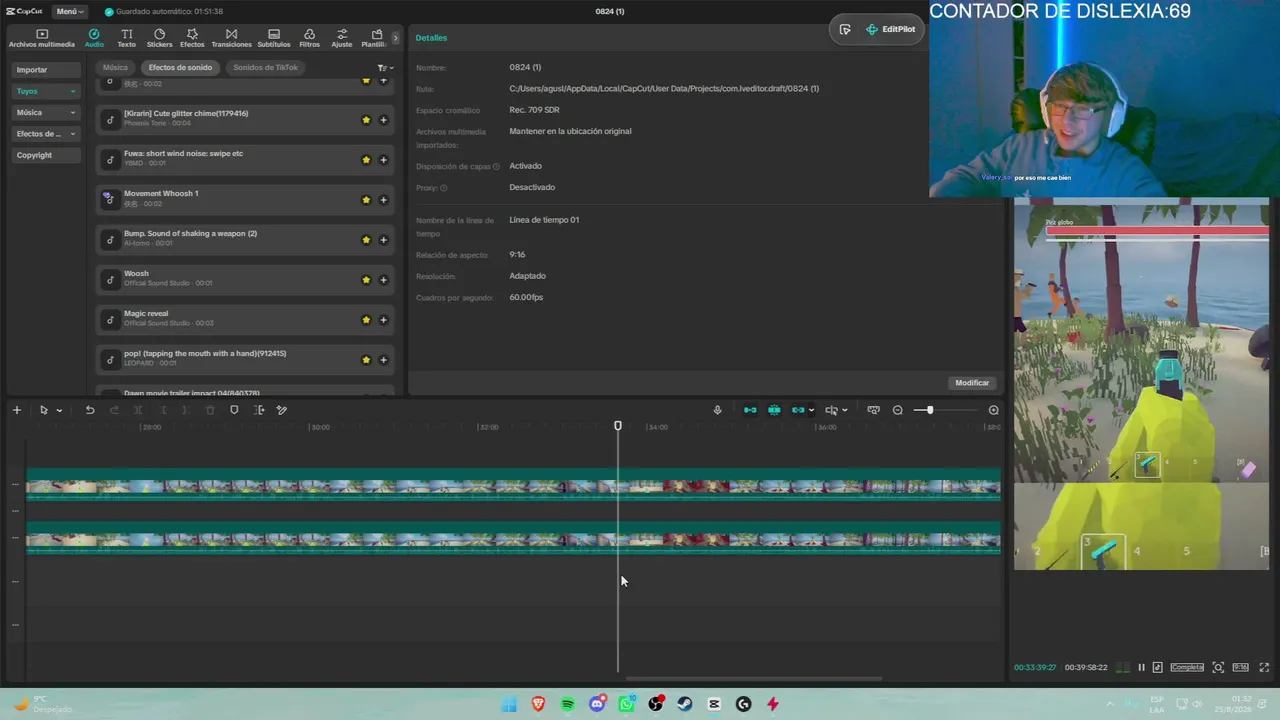Add Cute glitter chime to timeline
This screenshot has height=720, width=1280.
click(x=383, y=120)
